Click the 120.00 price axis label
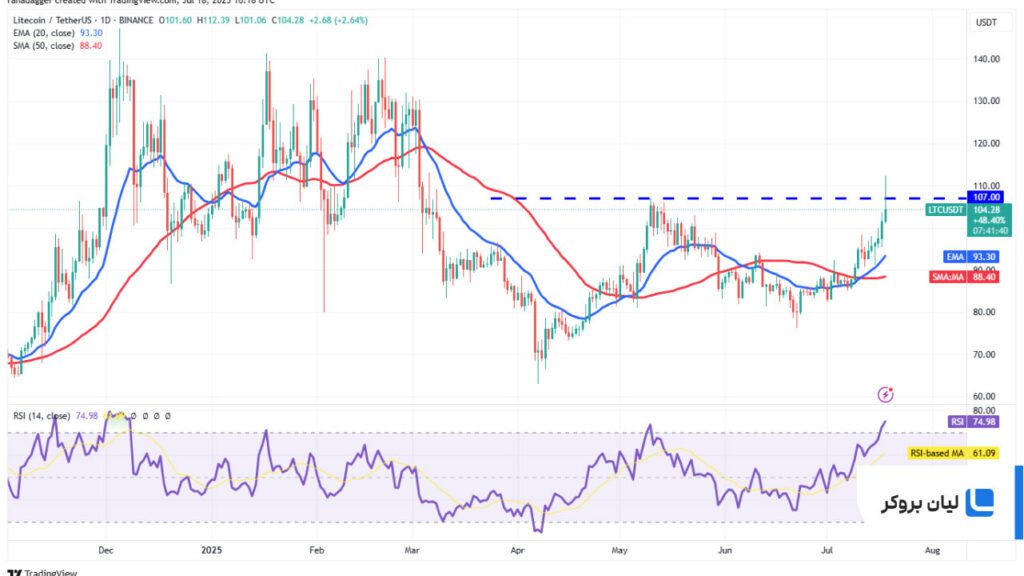Image resolution: width=1024 pixels, height=576 pixels. 986,143
